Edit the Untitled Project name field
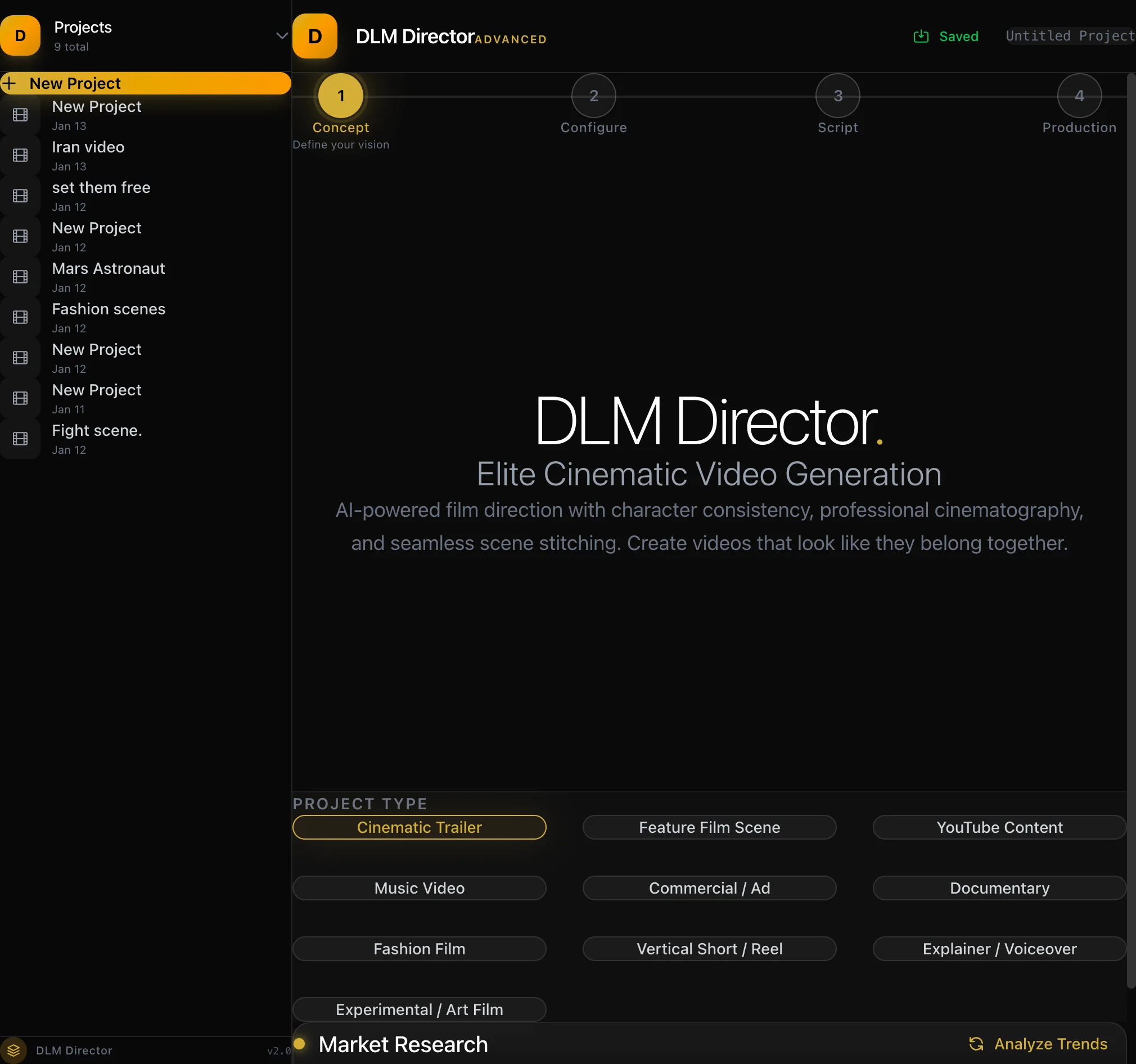This screenshot has width=1136, height=1064. point(1070,36)
